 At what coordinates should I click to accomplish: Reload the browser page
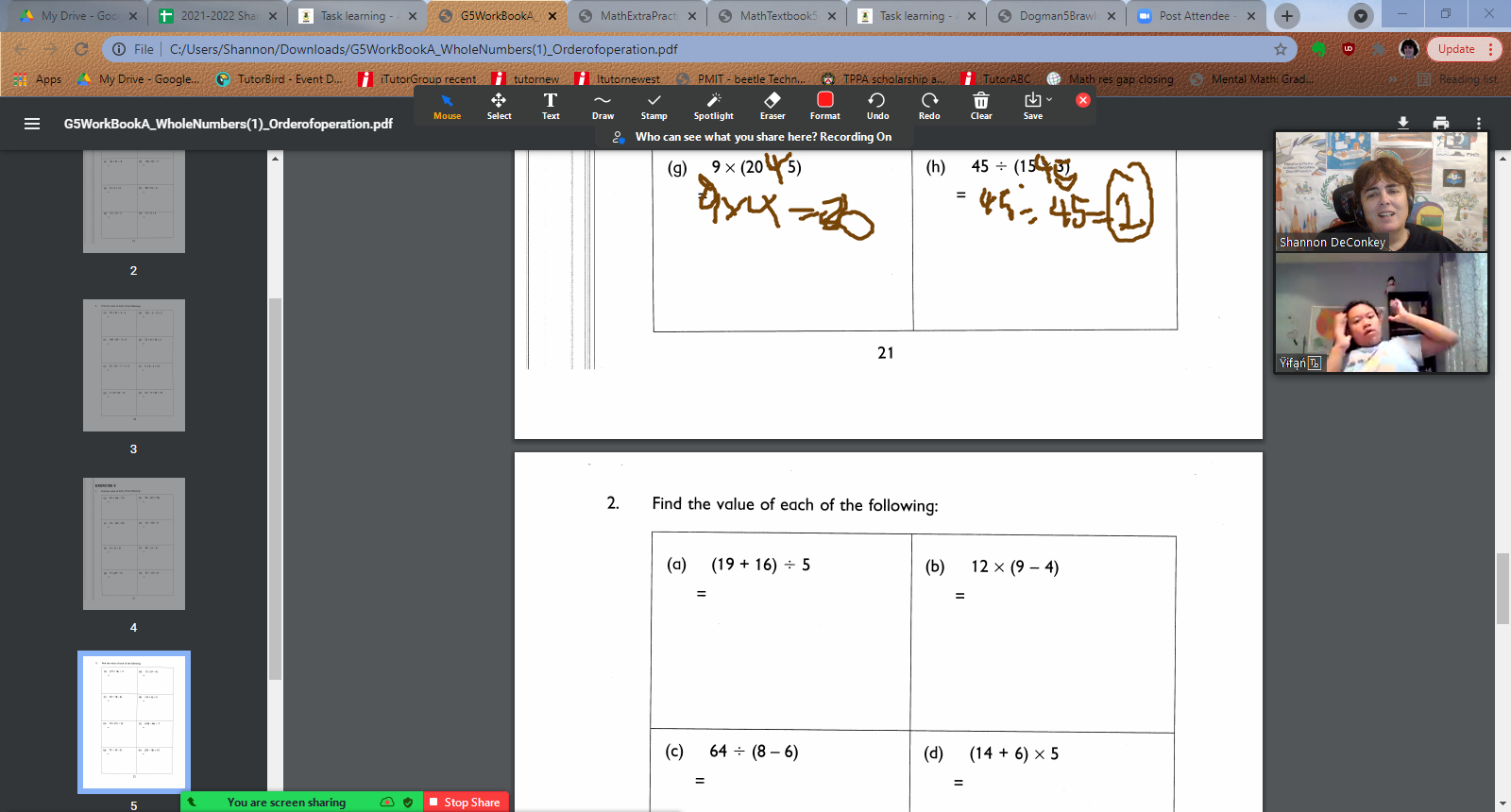click(x=81, y=49)
